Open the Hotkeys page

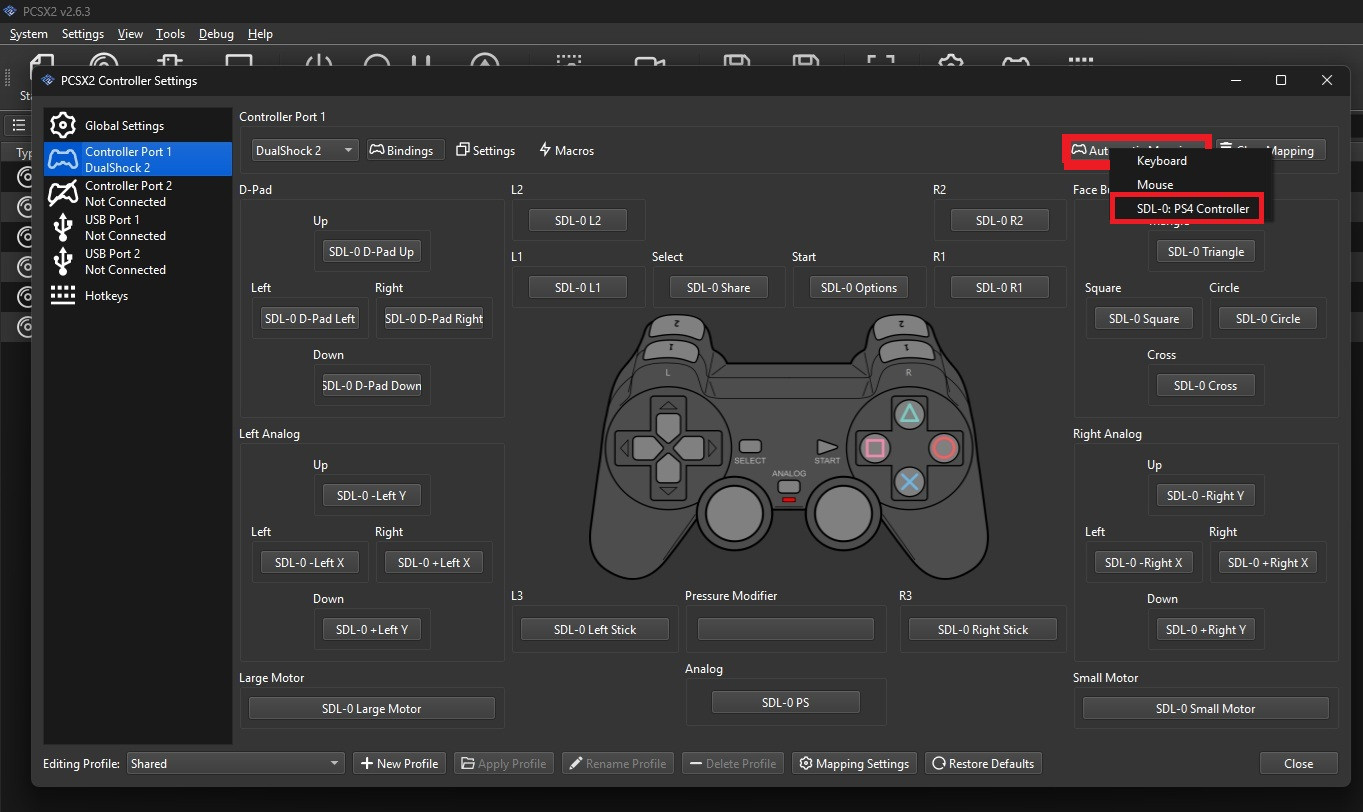[x=138, y=295]
